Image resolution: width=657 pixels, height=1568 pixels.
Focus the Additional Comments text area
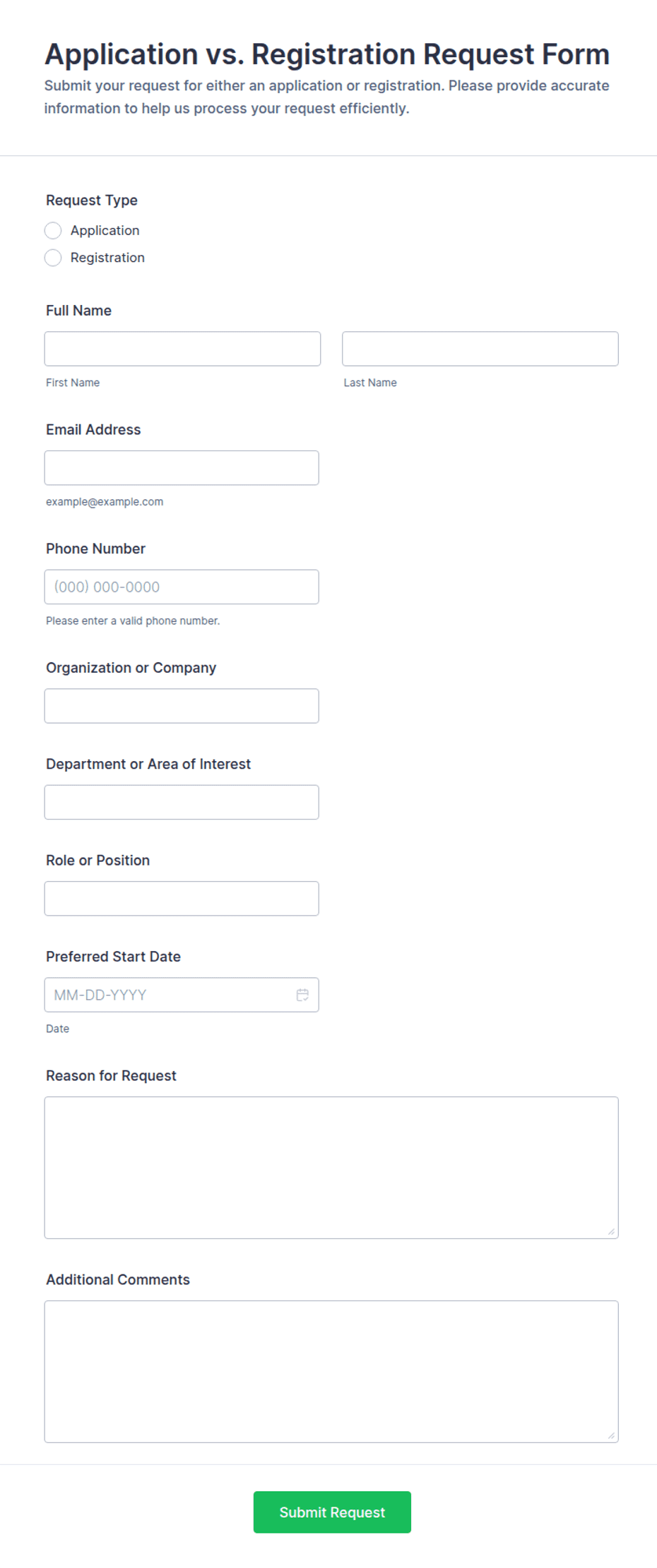(331, 1372)
